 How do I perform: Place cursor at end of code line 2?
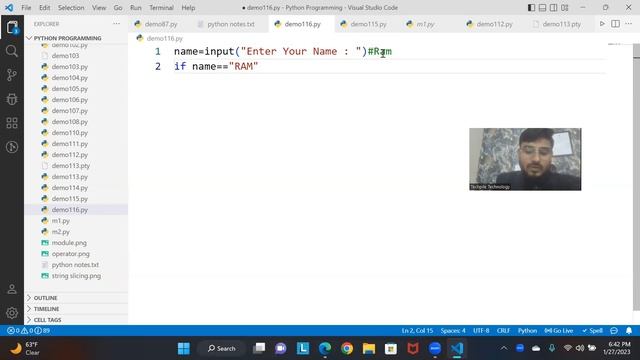point(259,67)
